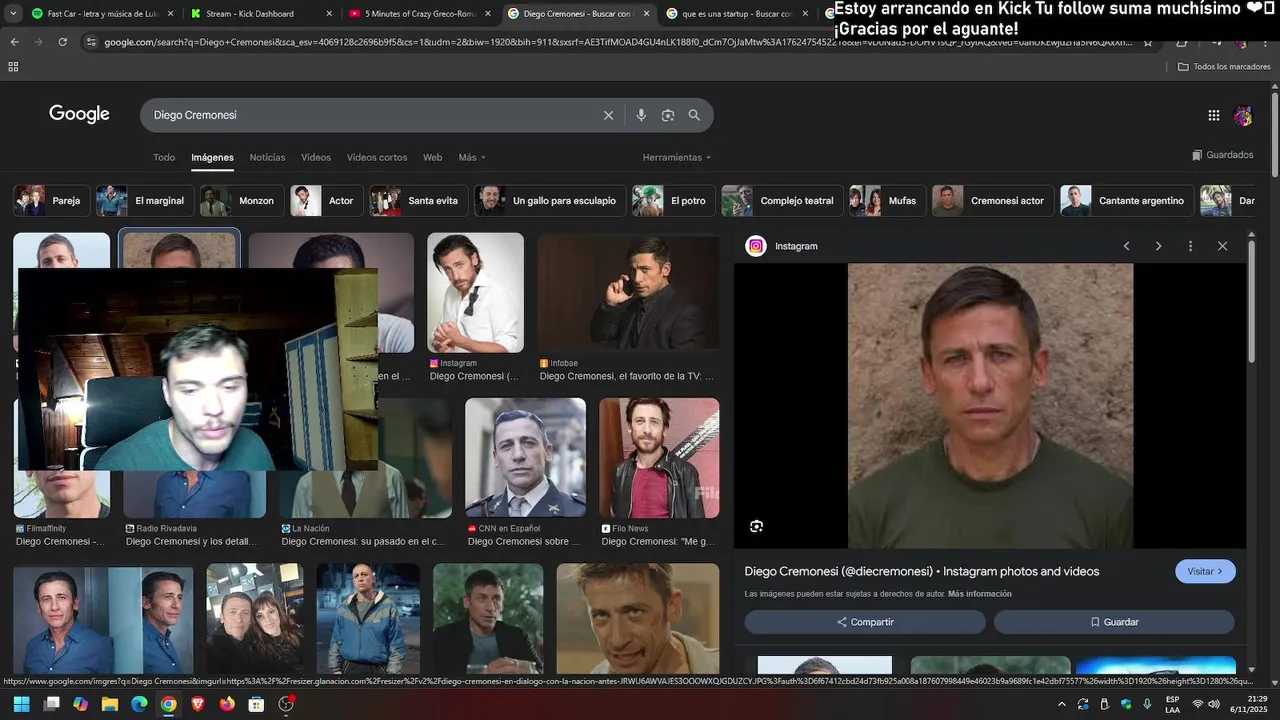
Task: Click the magnifier search submit icon
Action: click(694, 115)
